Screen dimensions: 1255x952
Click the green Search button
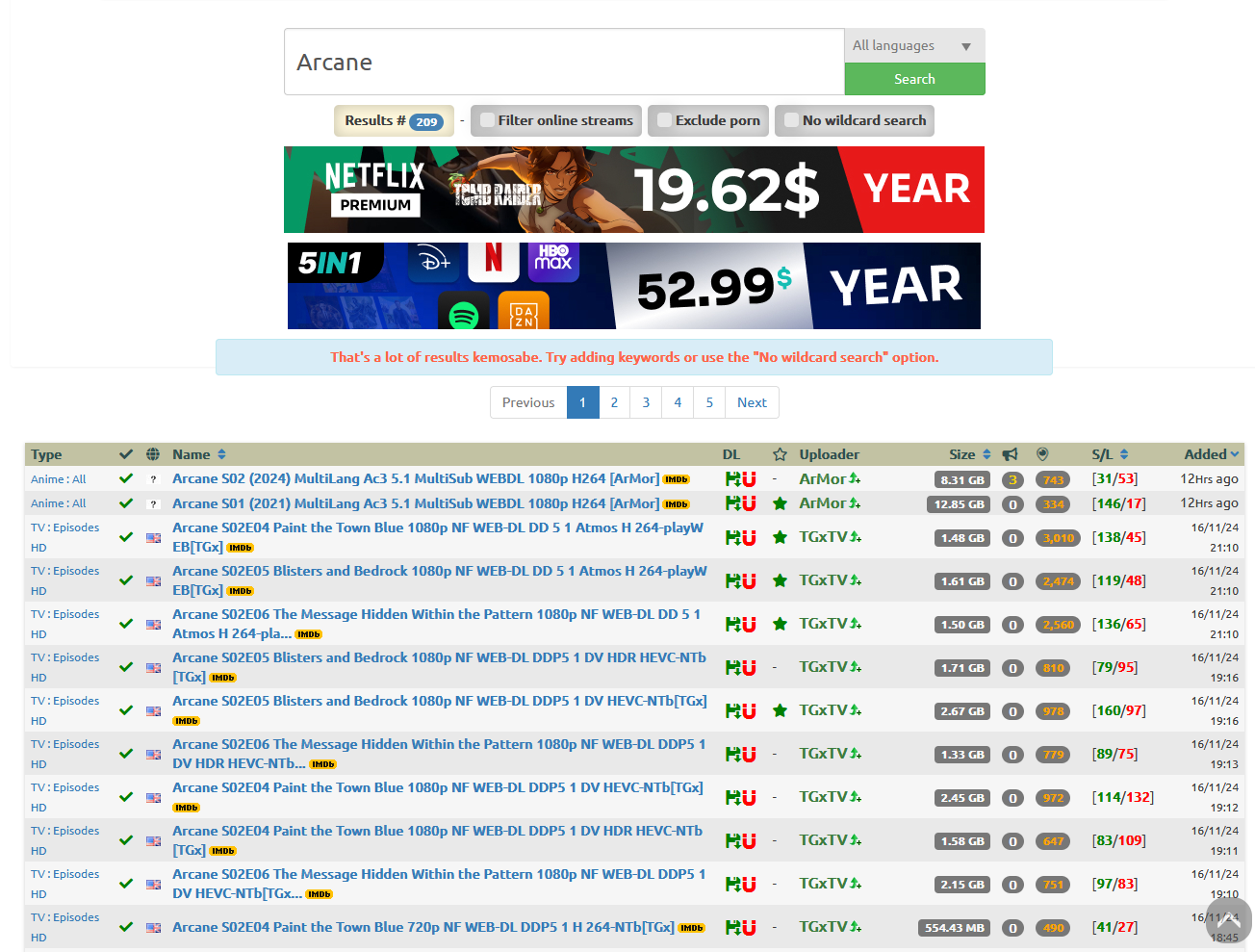click(914, 79)
